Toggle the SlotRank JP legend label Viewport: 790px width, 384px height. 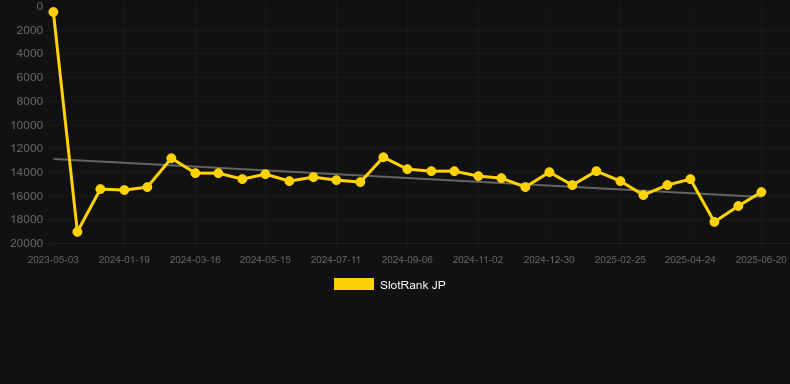pyautogui.click(x=413, y=285)
